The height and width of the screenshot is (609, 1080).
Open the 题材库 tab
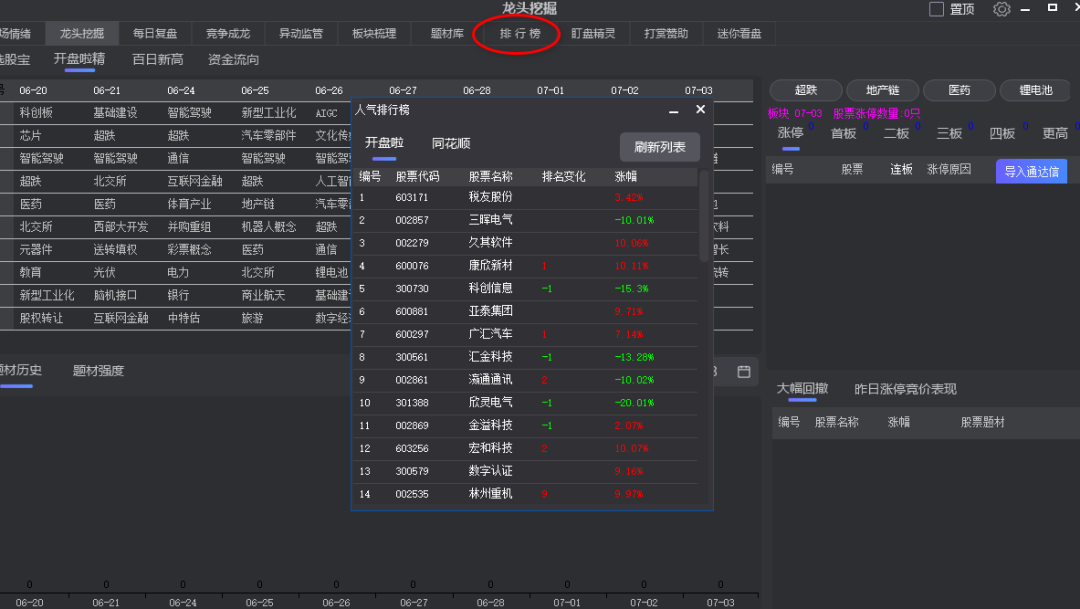pos(447,33)
